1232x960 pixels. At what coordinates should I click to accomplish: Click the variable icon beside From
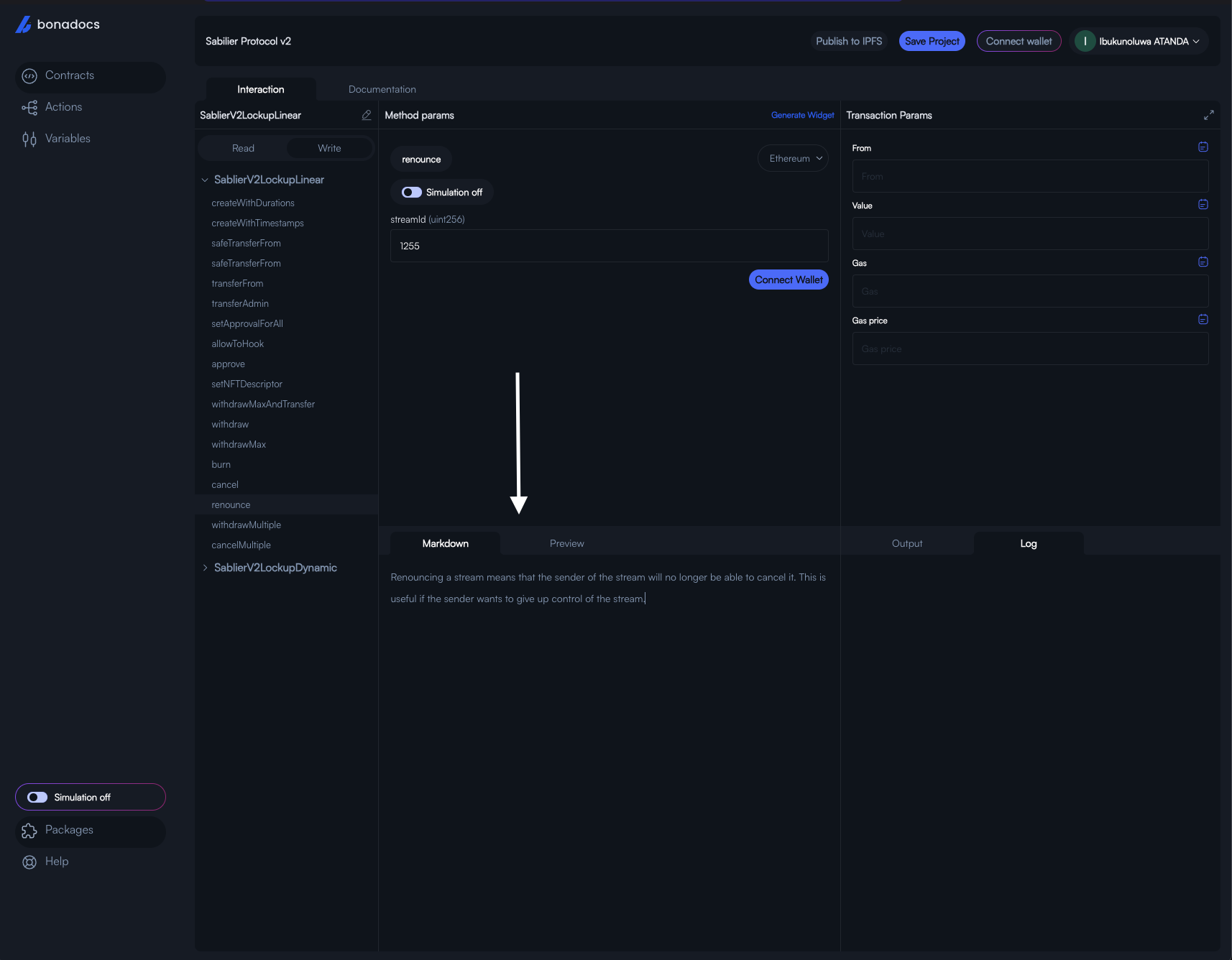1203,147
